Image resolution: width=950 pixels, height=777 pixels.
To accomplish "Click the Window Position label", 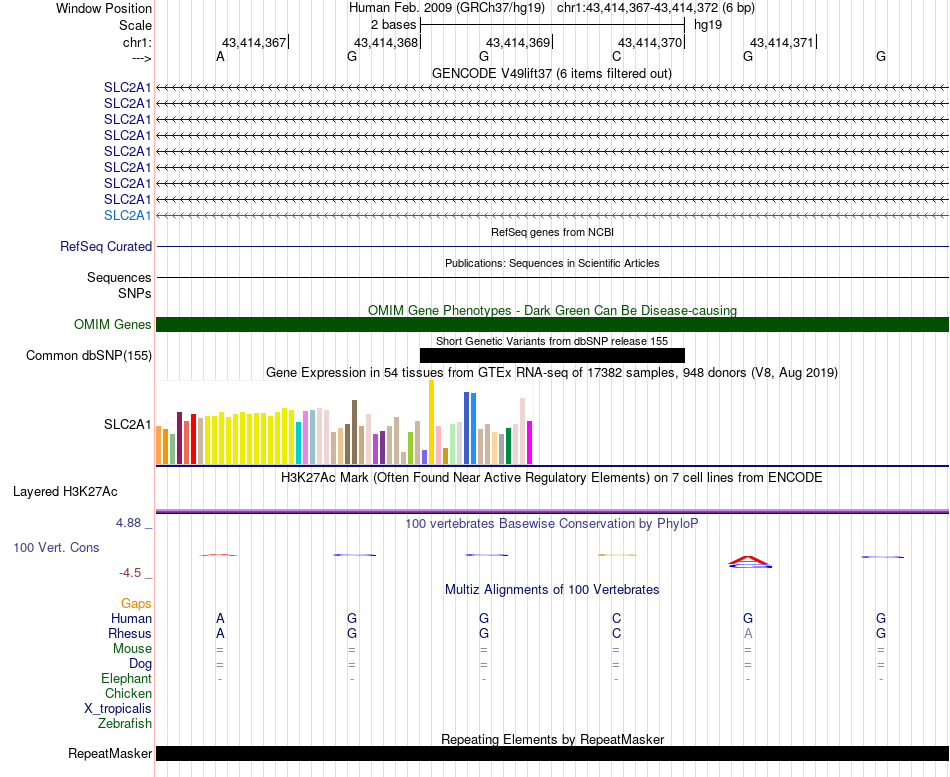I will click(x=104, y=8).
